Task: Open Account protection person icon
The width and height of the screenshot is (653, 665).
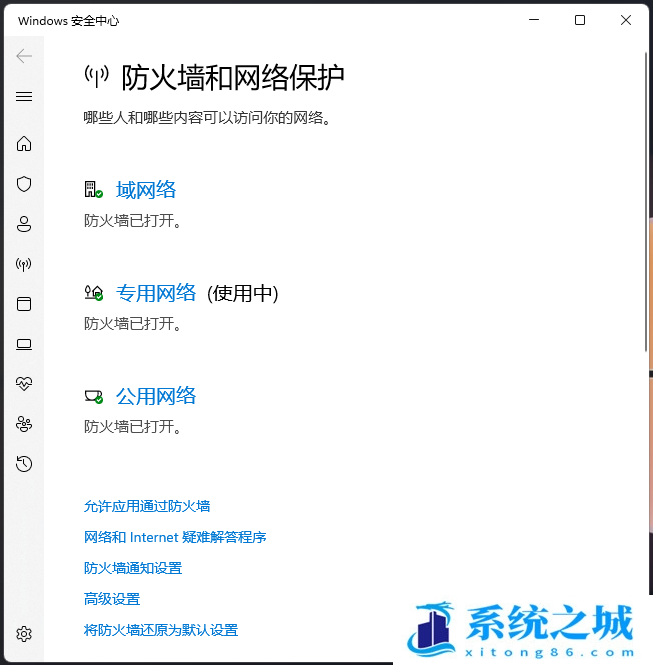Action: [x=24, y=224]
